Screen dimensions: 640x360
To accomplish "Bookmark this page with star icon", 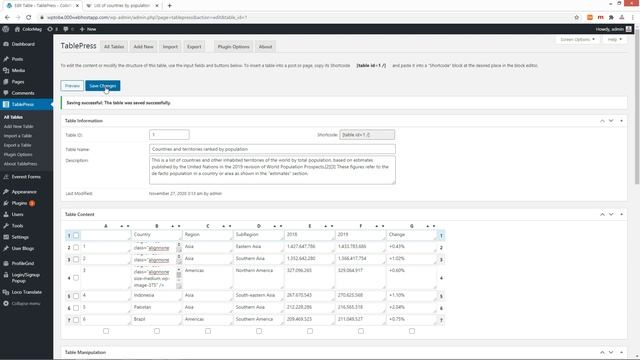I will pyautogui.click(x=576, y=18).
